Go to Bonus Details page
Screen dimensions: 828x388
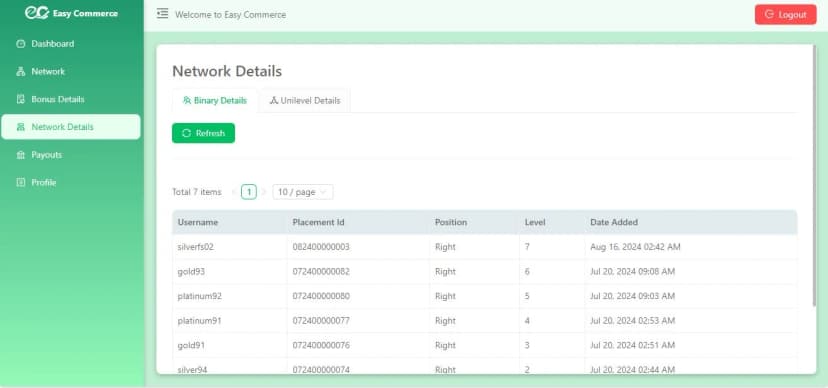tap(71, 99)
